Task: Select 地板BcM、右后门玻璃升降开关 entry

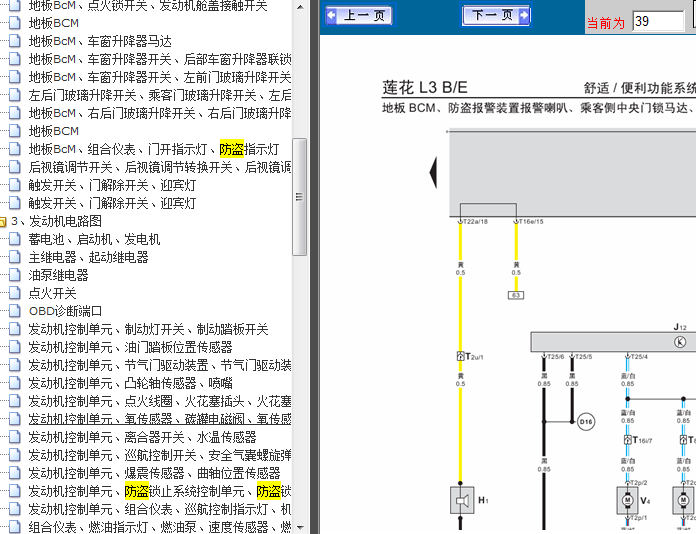Action: (x=160, y=113)
